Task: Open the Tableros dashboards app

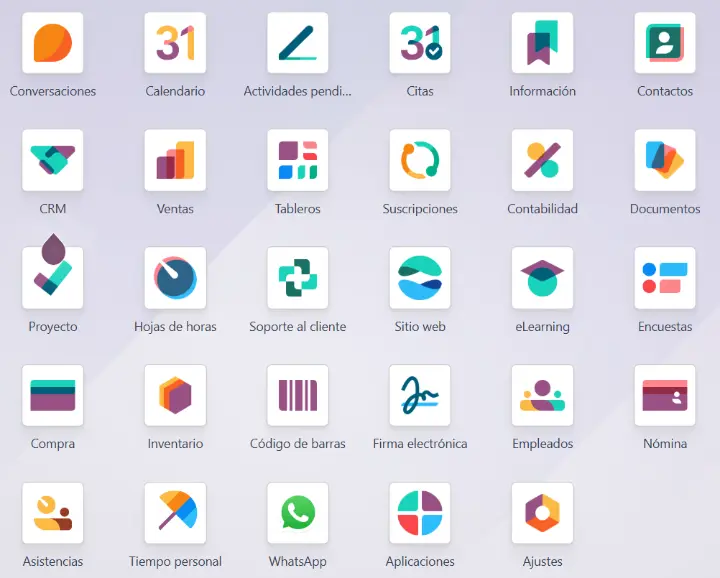Action: (298, 160)
